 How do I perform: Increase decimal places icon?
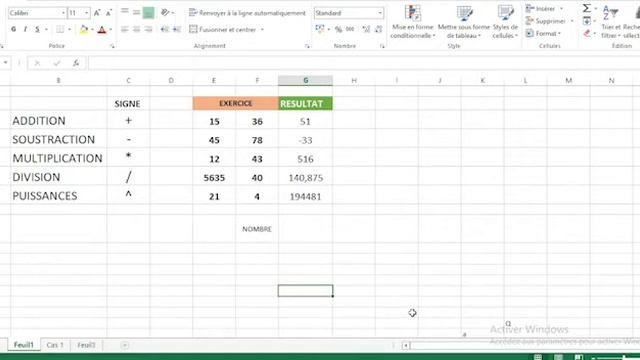coord(366,29)
